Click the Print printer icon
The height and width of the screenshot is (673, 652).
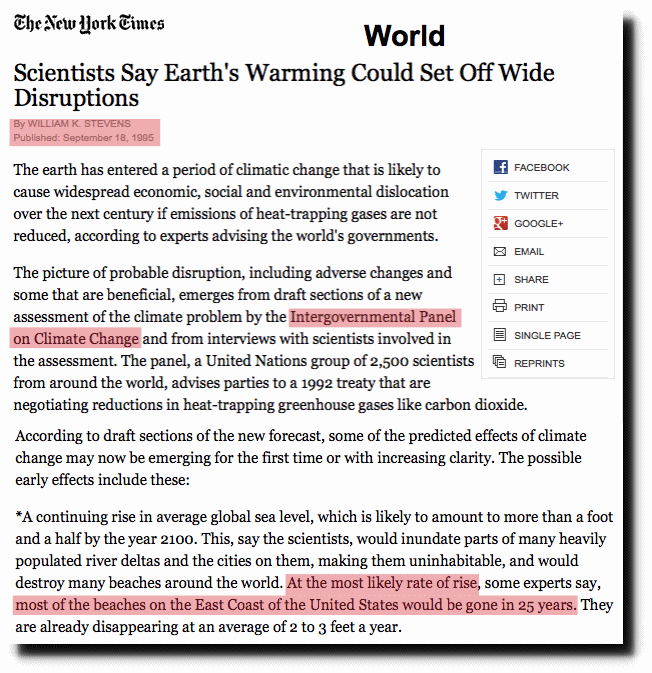coord(500,307)
